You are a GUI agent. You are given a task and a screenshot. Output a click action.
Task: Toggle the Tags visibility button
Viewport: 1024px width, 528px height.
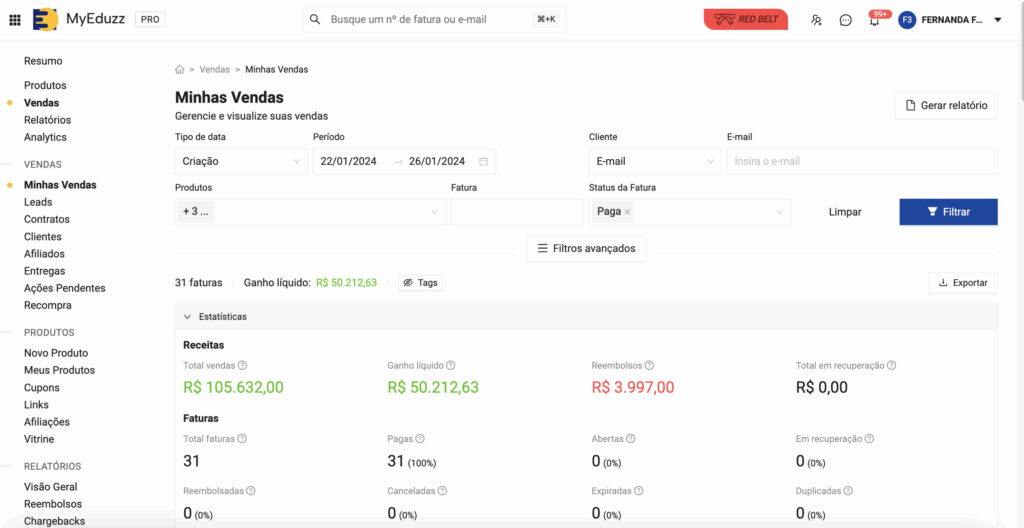click(421, 283)
